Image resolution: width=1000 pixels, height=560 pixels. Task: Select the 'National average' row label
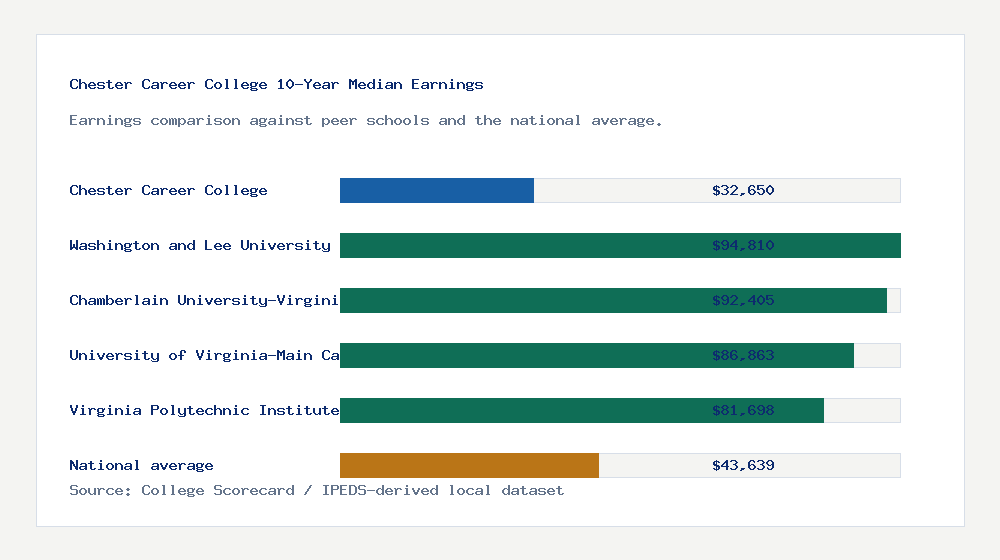[x=141, y=466]
